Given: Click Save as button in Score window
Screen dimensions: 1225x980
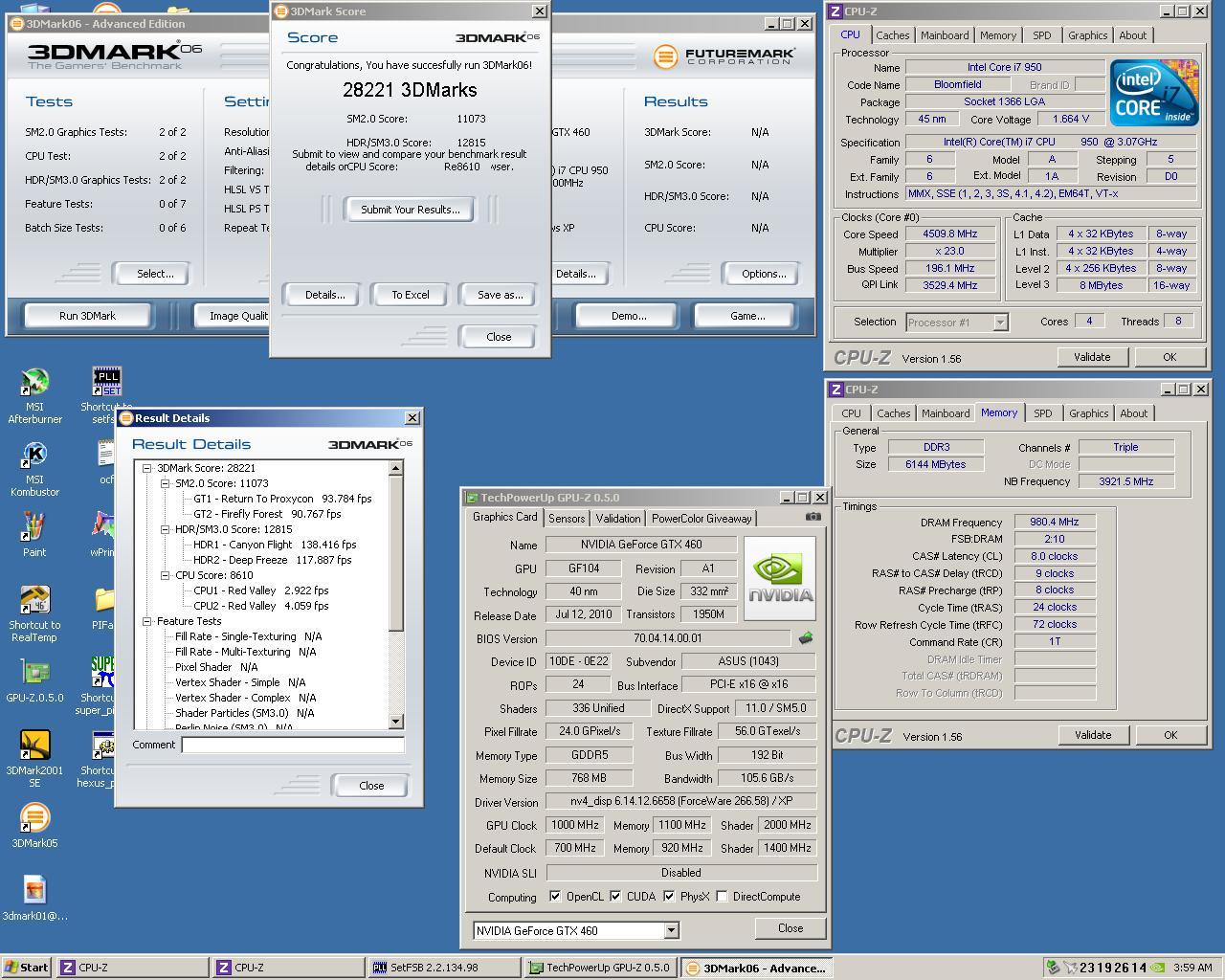Looking at the screenshot, I should point(500,295).
